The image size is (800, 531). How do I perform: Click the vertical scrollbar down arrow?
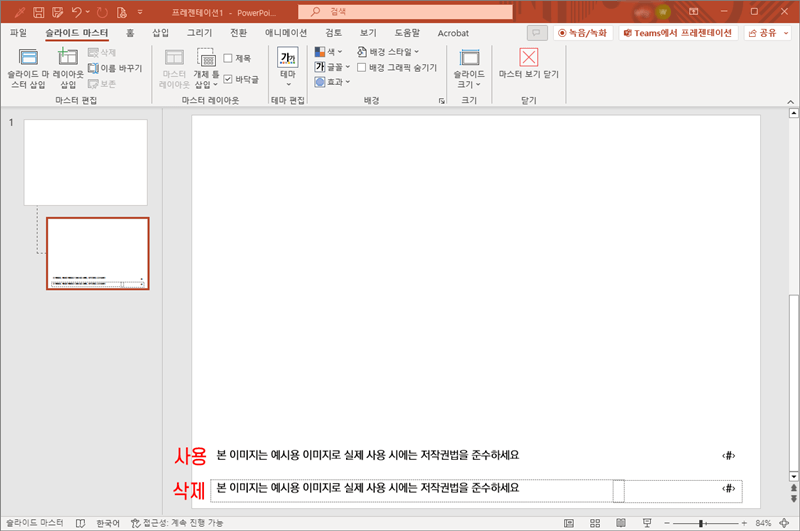(793, 476)
